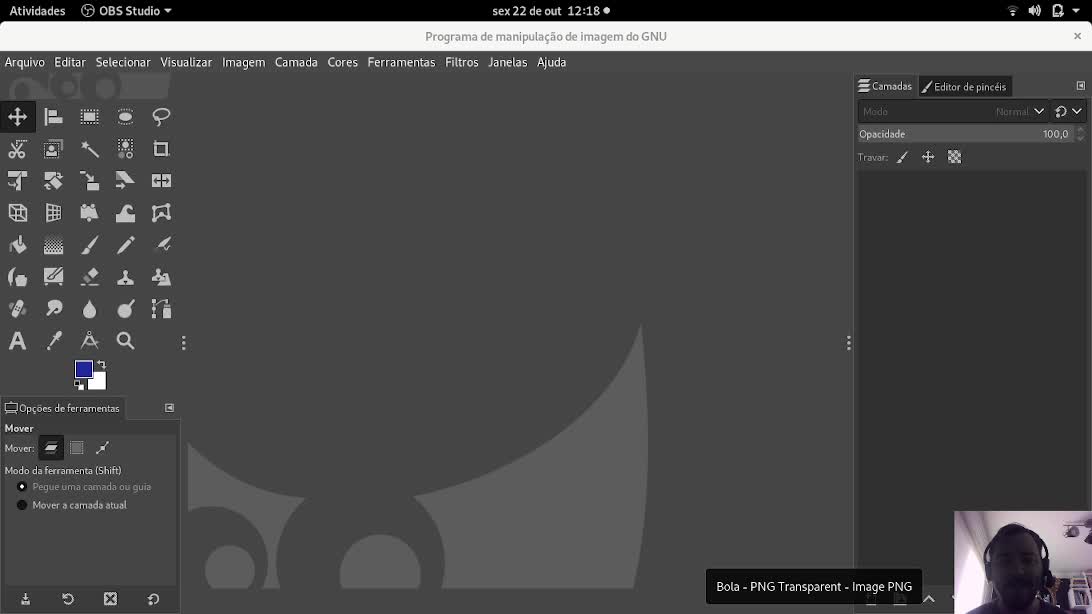Select the Text tool
Image resolution: width=1092 pixels, height=614 pixels.
click(17, 340)
